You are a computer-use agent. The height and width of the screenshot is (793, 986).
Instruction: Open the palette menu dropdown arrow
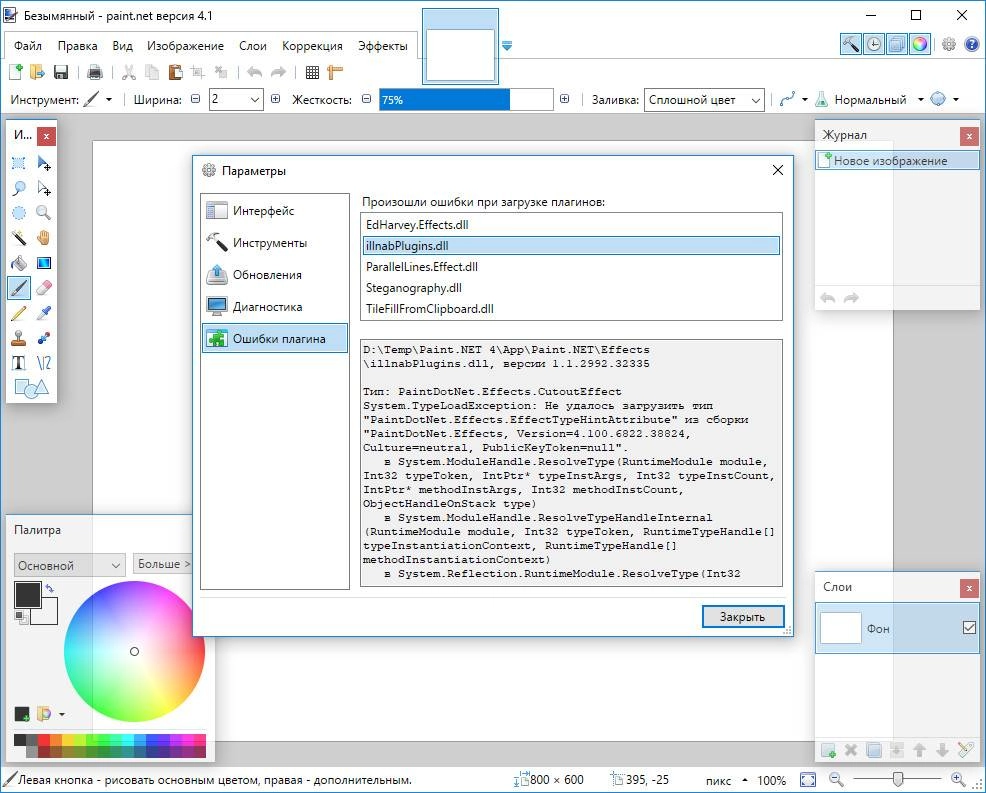click(62, 714)
